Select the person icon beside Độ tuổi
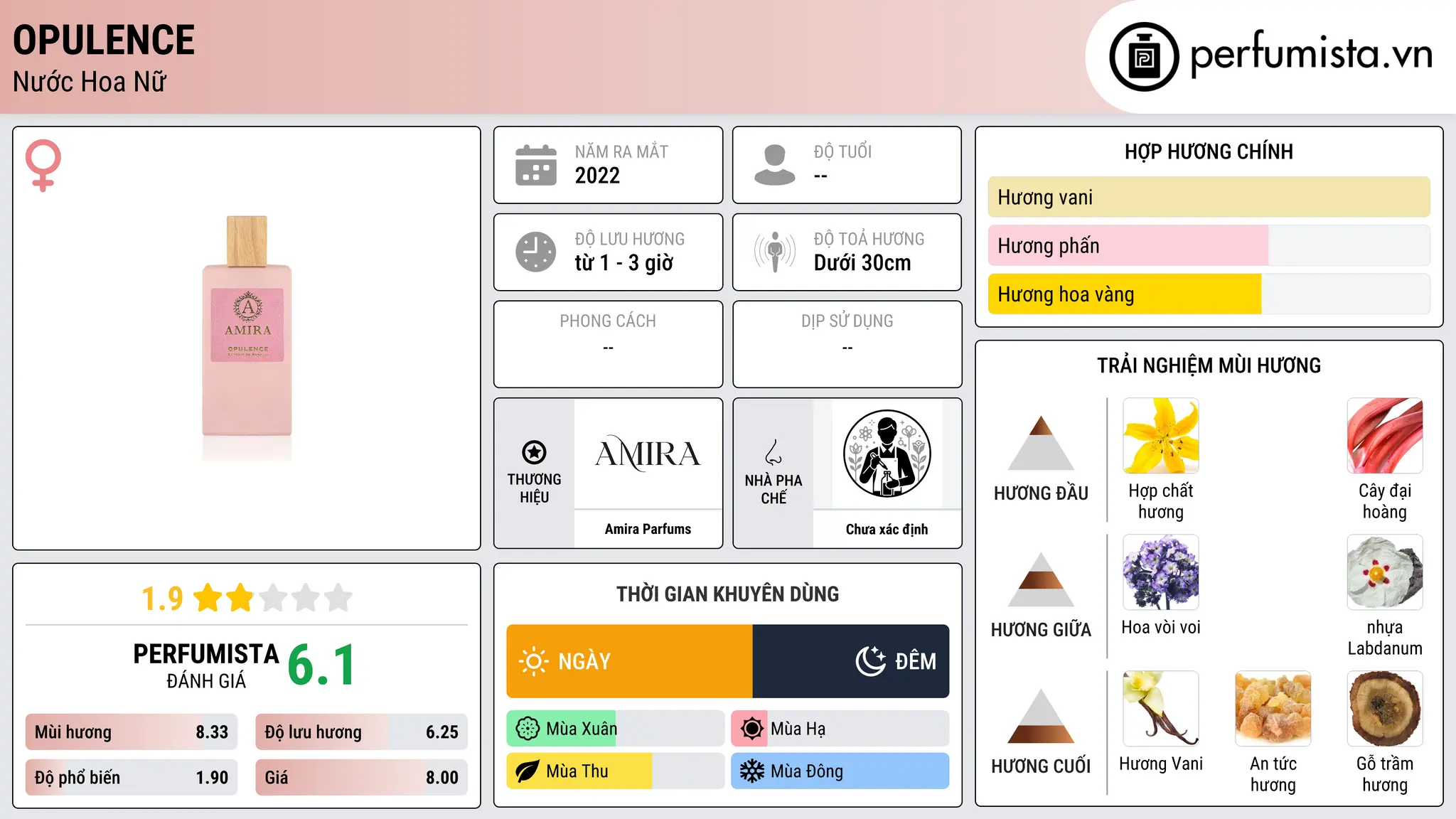Image resolution: width=1456 pixels, height=819 pixels. 775,165
